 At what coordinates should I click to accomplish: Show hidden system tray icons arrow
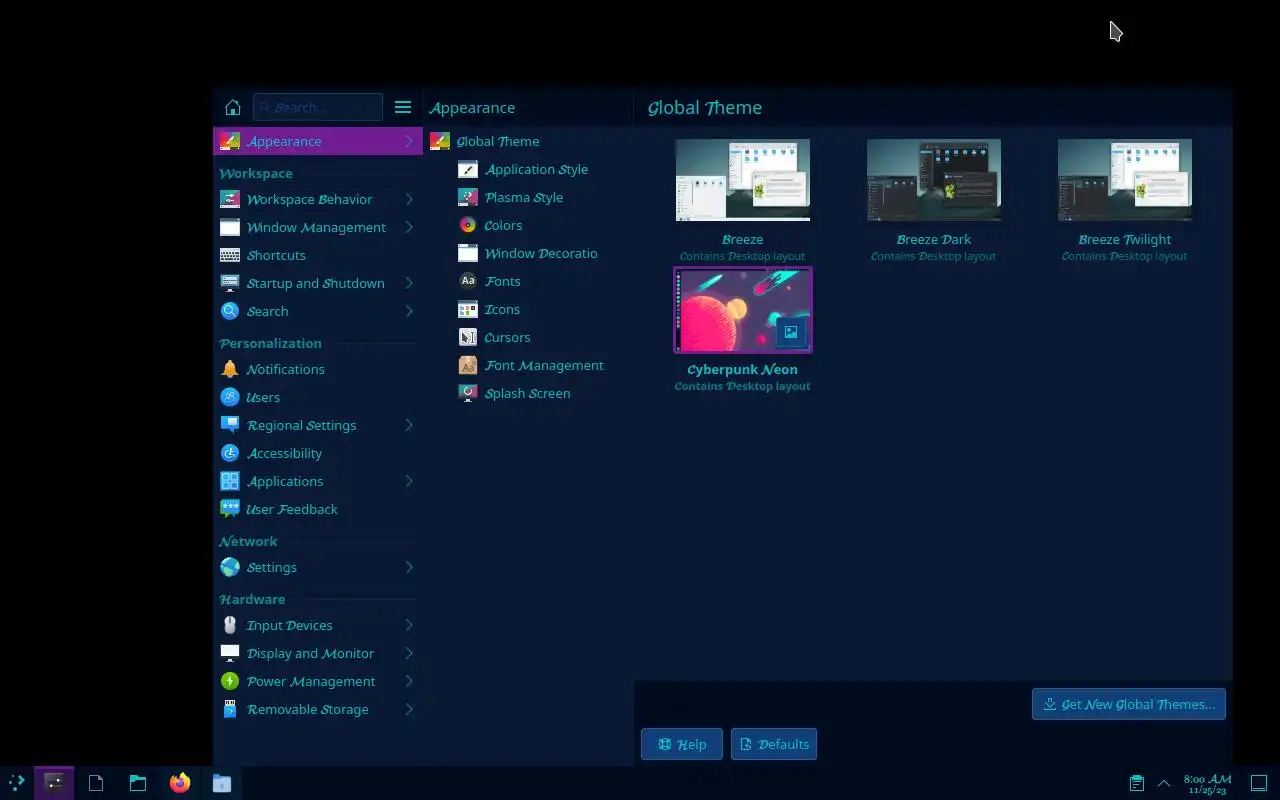pyautogui.click(x=1164, y=783)
